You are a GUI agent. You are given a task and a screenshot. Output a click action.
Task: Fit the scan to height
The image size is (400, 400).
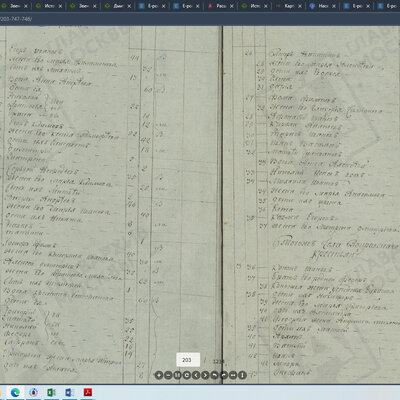[242, 375]
